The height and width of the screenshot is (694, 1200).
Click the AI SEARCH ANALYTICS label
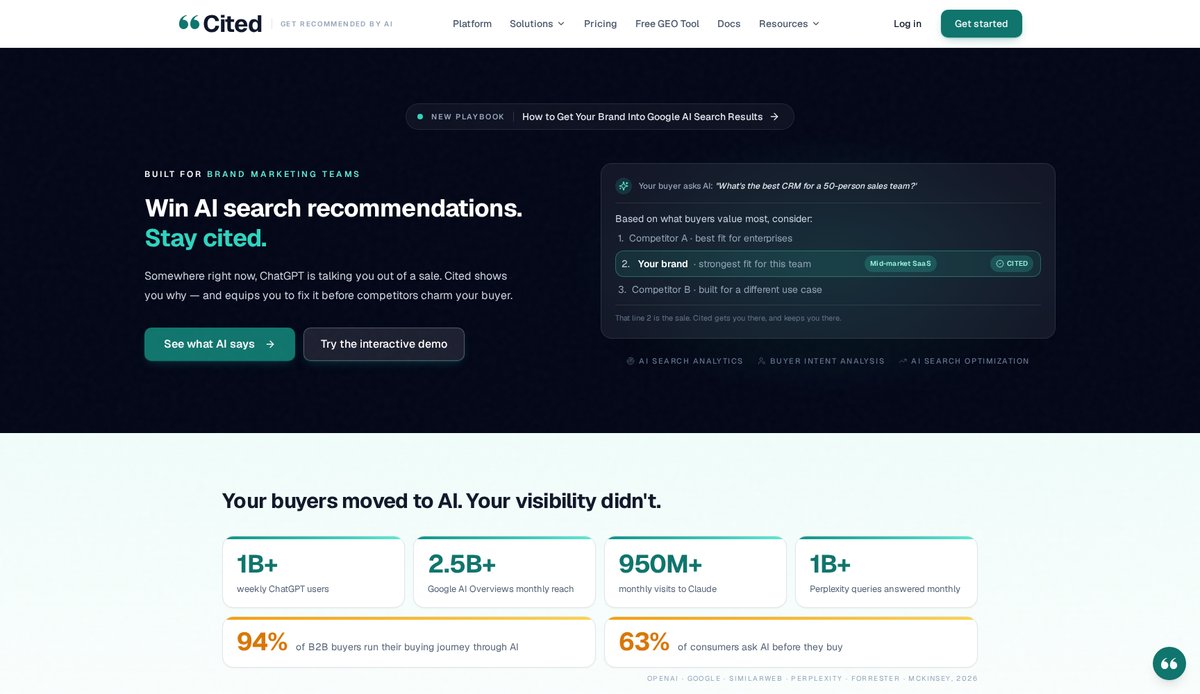point(691,361)
